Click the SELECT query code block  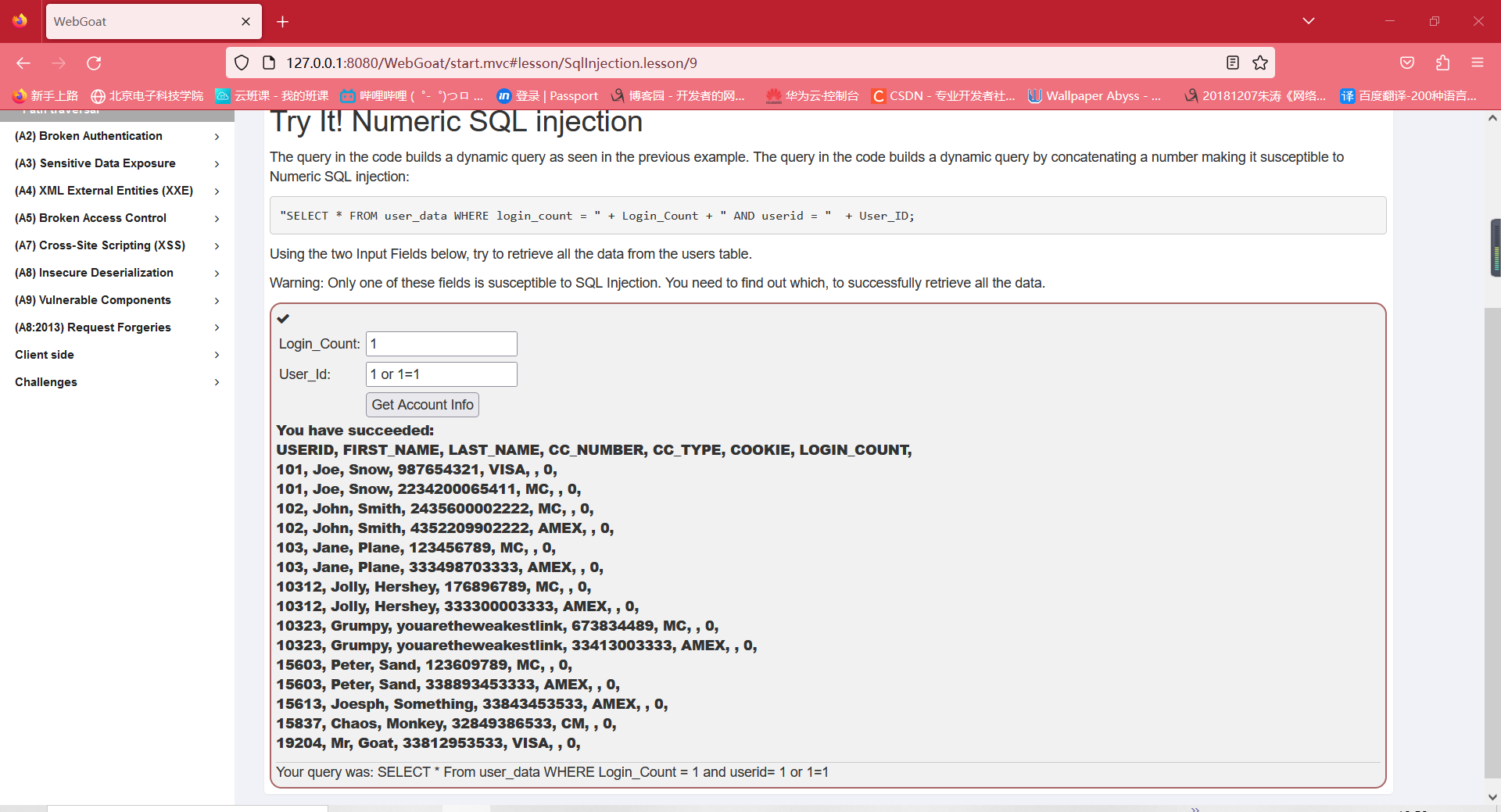click(828, 216)
